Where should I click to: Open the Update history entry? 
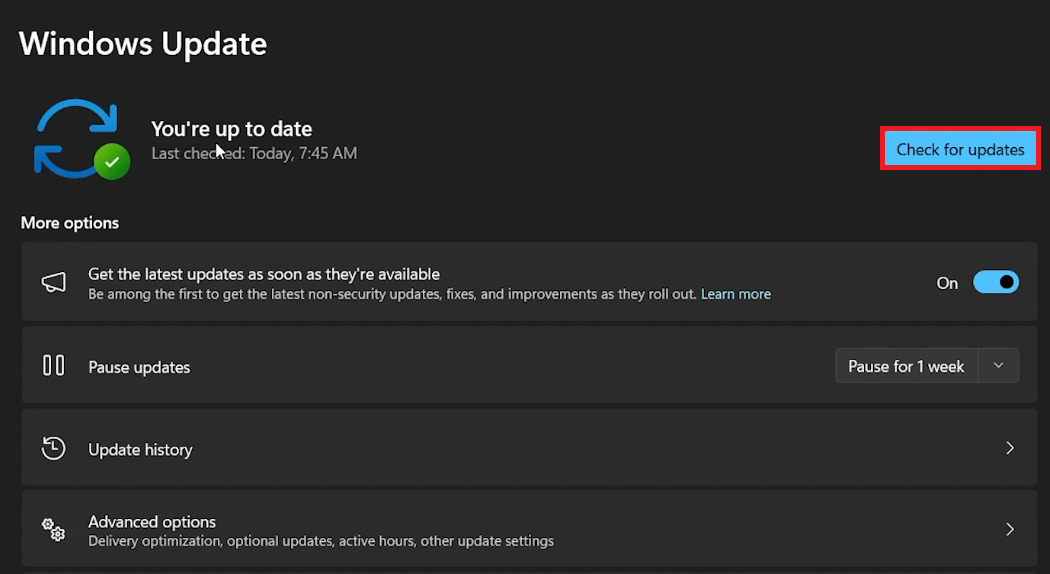140,450
